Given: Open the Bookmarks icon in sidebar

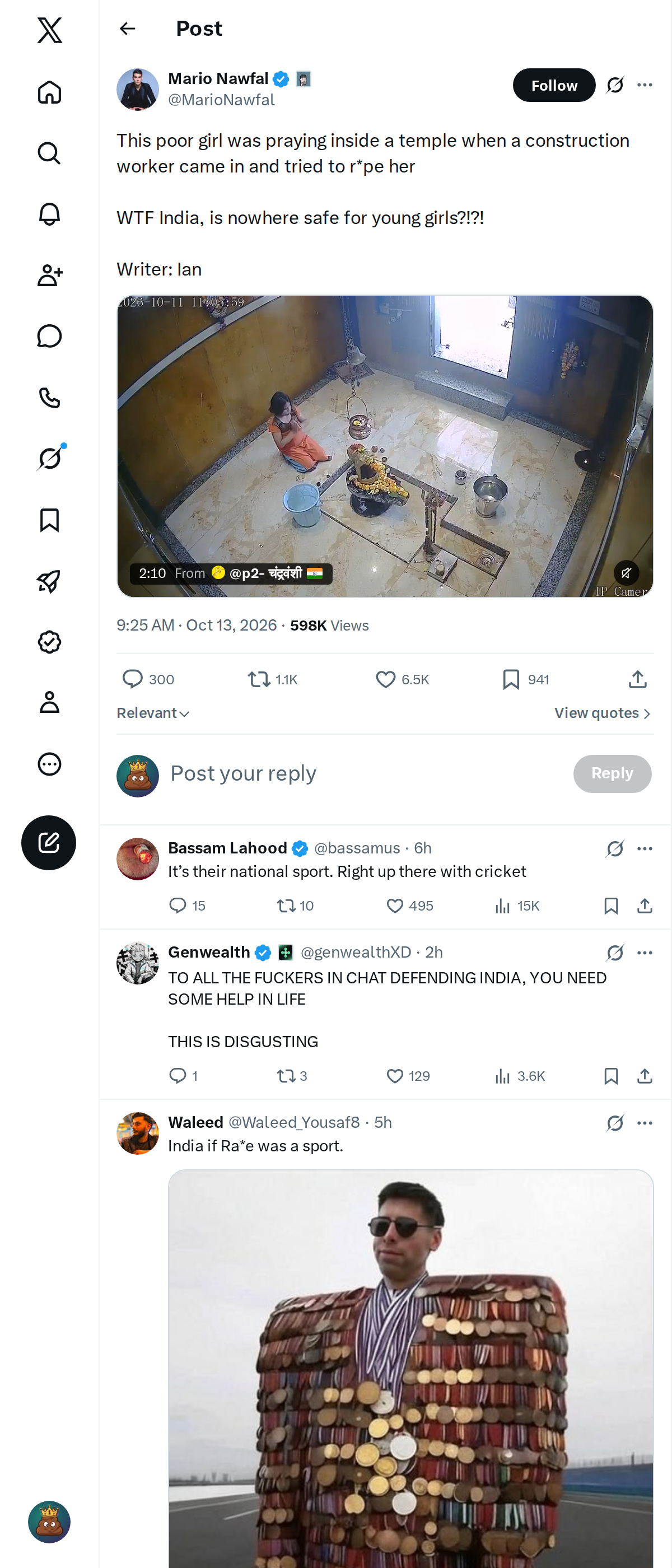Looking at the screenshot, I should tap(49, 520).
